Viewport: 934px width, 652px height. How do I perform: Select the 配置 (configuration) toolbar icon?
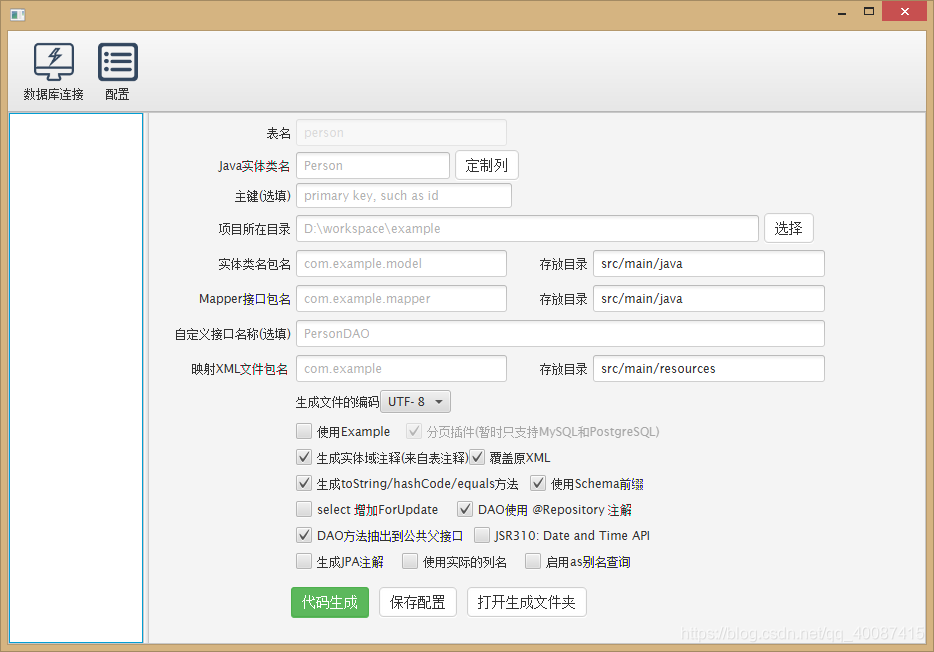117,70
